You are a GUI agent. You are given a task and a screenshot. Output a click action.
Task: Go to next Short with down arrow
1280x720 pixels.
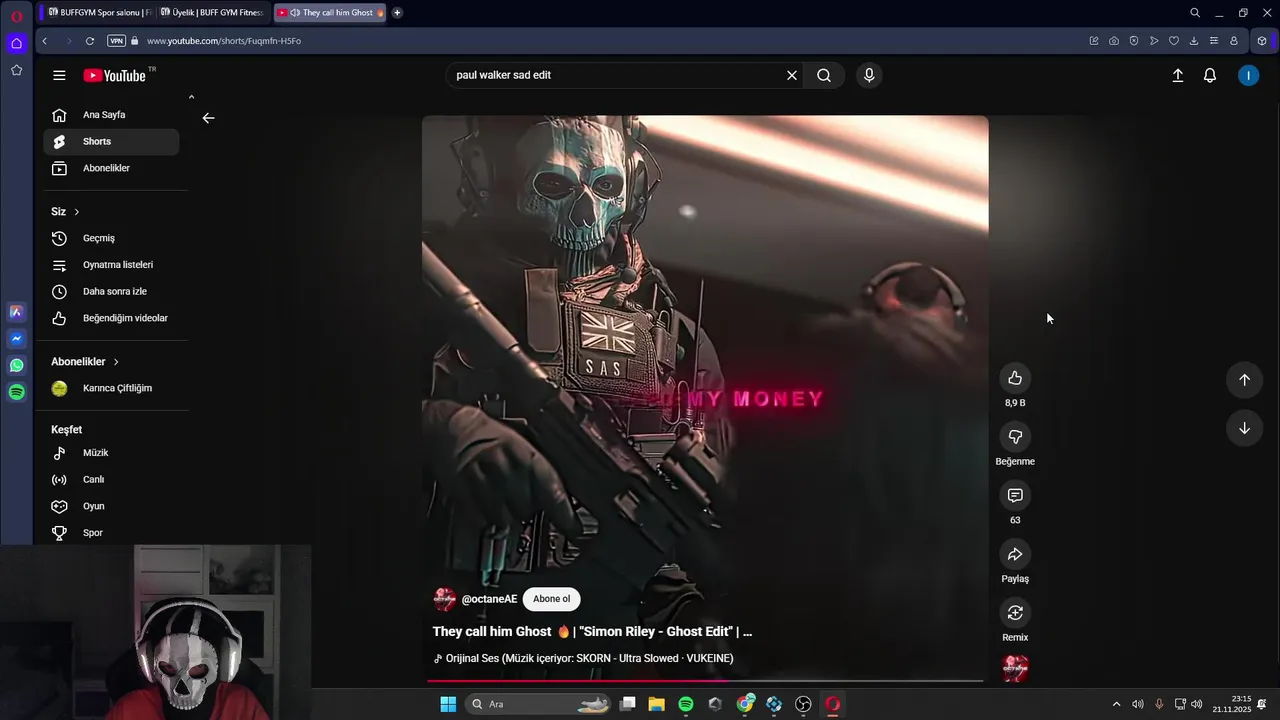(1245, 428)
